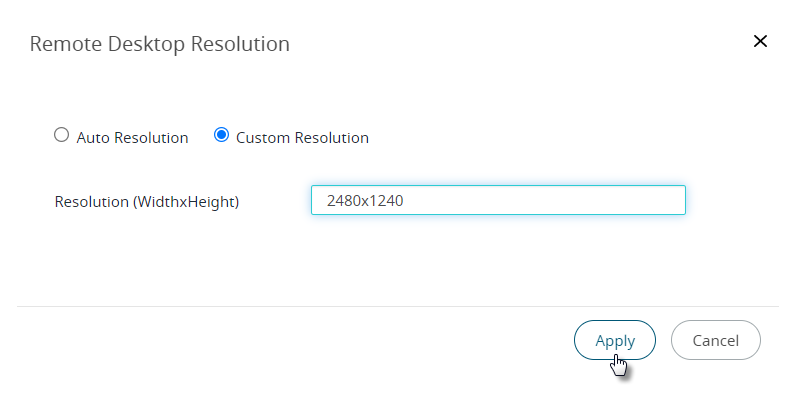Click the Apply button
This screenshot has width=796, height=396.
(615, 340)
